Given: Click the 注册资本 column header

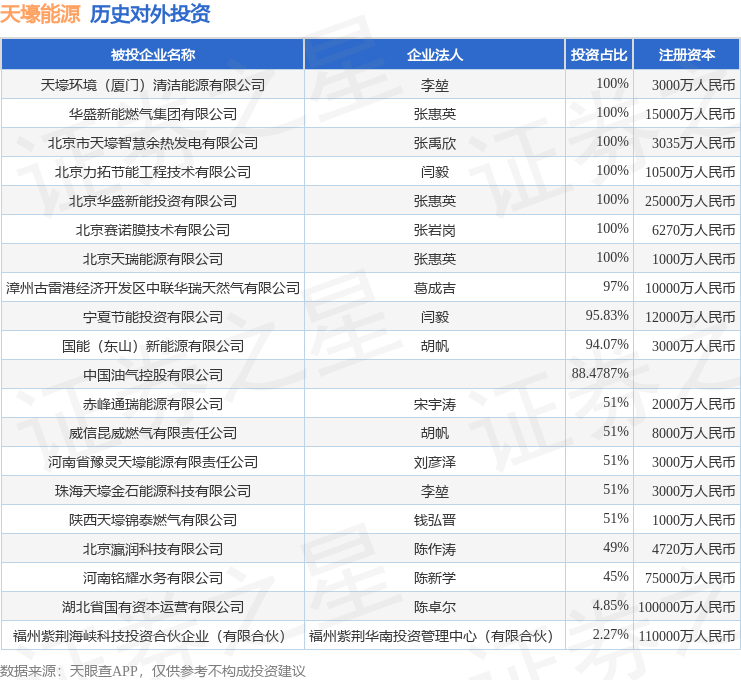Looking at the screenshot, I should (x=687, y=55).
